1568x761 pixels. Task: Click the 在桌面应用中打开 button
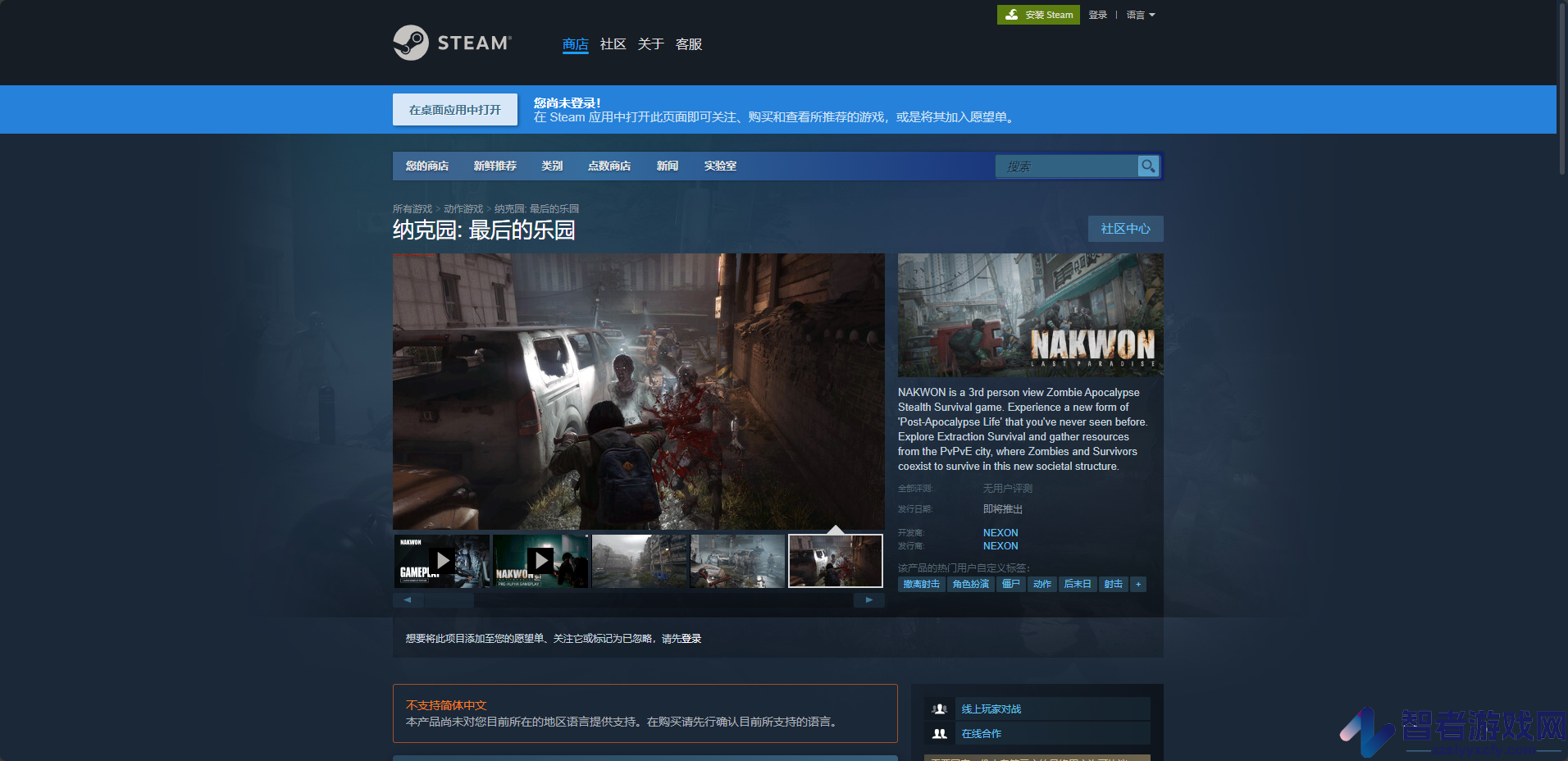[x=455, y=110]
